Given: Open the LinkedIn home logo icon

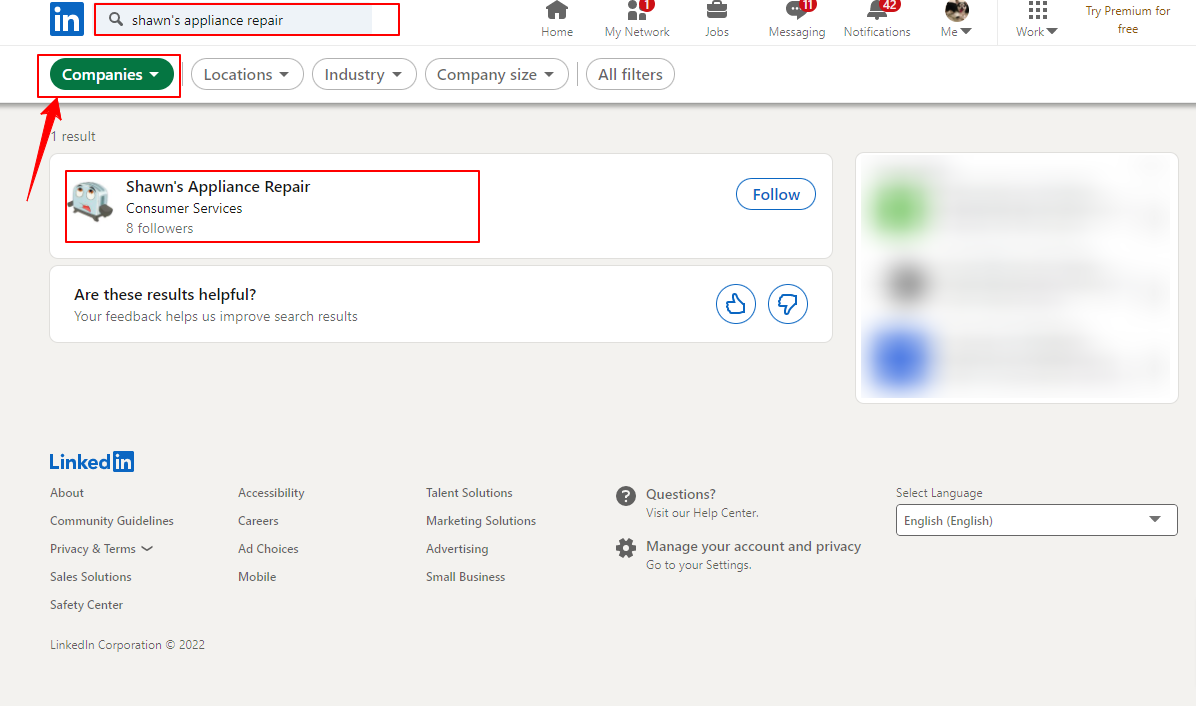Looking at the screenshot, I should pos(66,19).
